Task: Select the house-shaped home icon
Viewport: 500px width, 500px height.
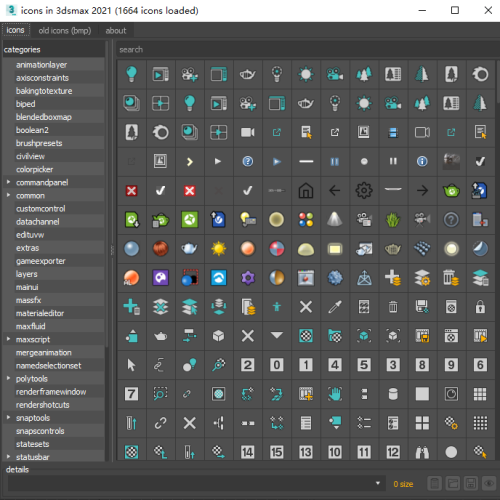Action: click(x=306, y=191)
